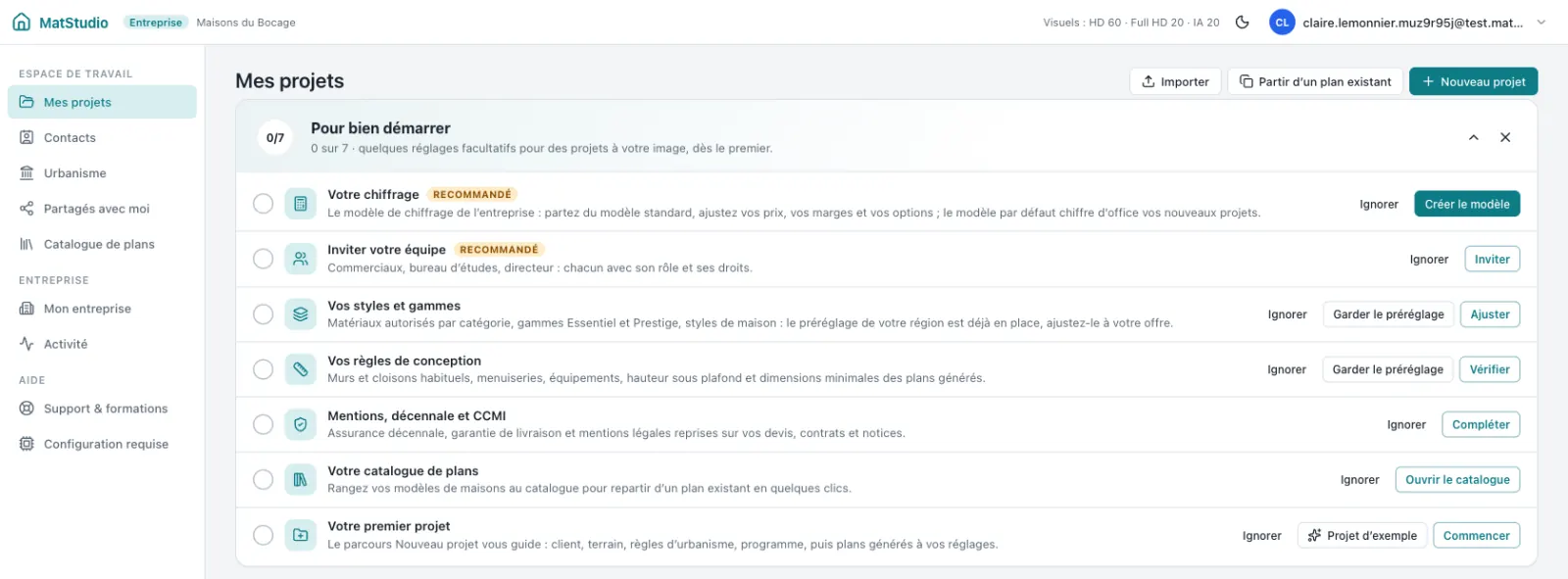Create a Nouveau projet

(1473, 81)
